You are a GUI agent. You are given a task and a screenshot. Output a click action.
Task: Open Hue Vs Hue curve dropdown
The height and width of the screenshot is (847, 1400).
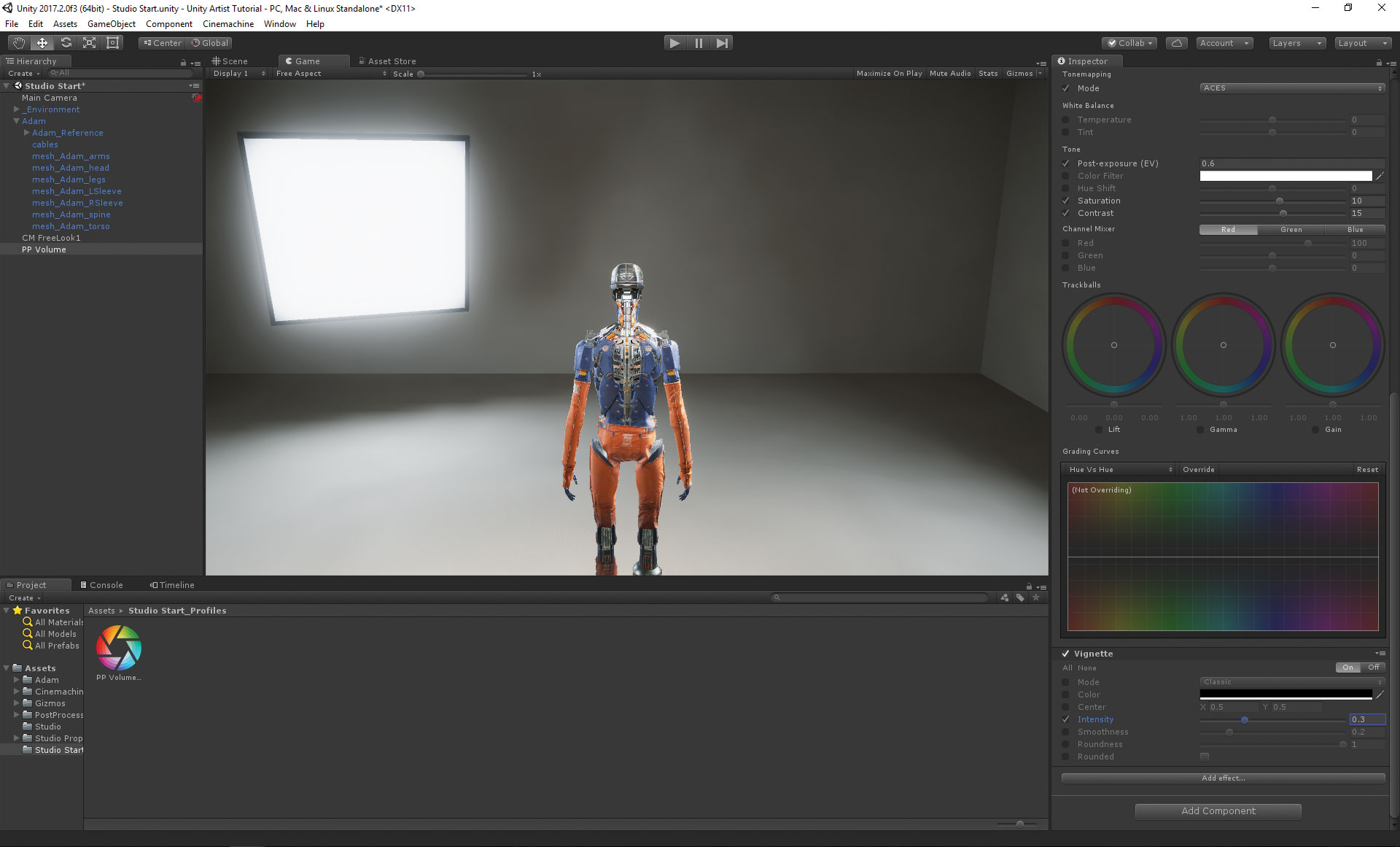point(1119,470)
